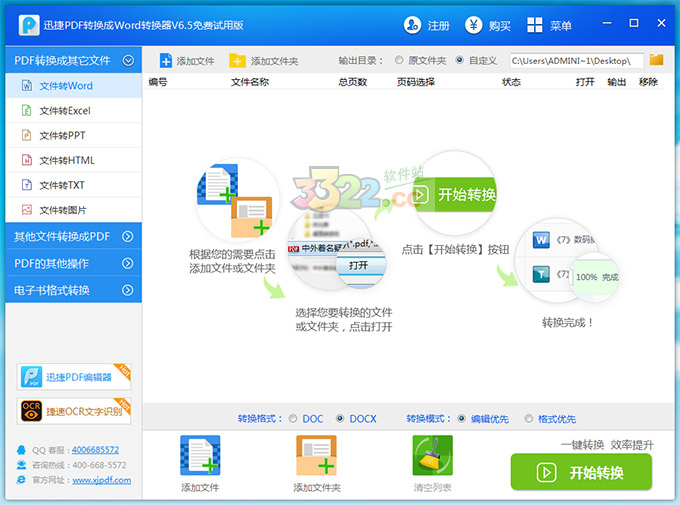Click the large add file icon at bottom
Screen dimensions: 680x505
(200, 456)
